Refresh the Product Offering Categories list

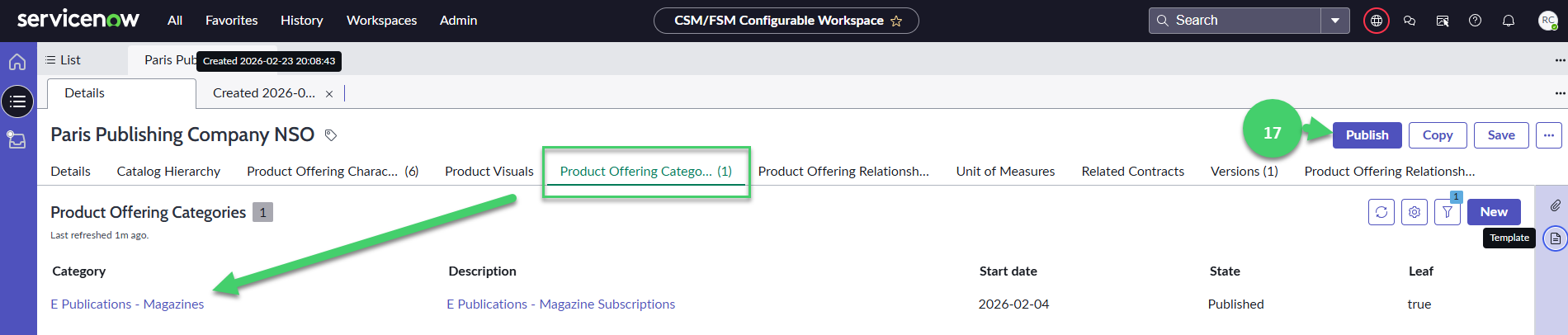(1381, 212)
